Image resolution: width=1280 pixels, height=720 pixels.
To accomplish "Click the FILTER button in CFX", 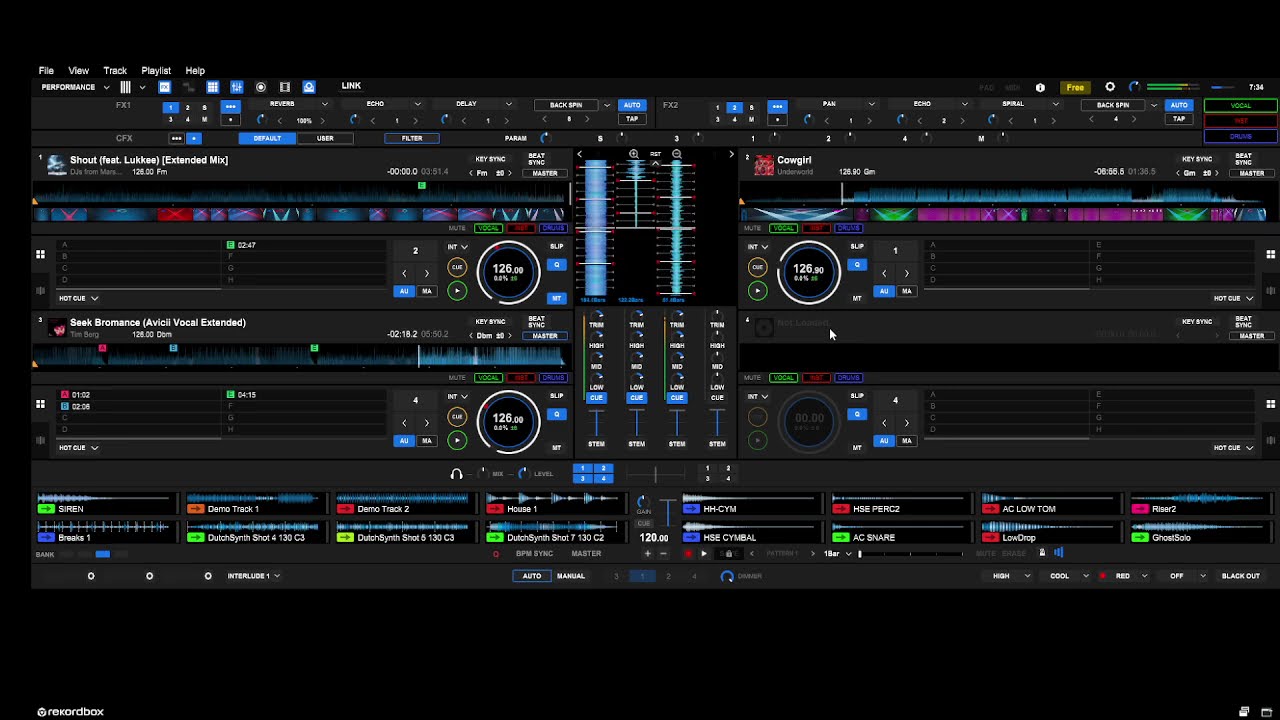I will (412, 138).
